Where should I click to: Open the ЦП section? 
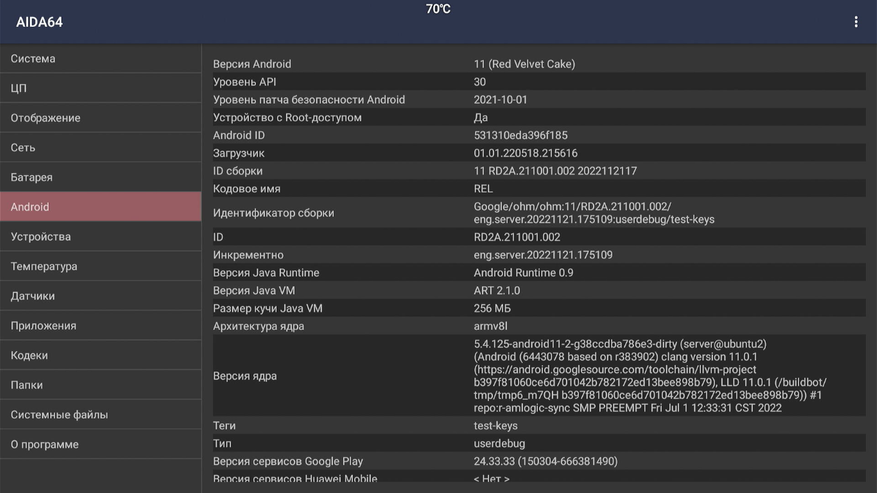click(100, 88)
